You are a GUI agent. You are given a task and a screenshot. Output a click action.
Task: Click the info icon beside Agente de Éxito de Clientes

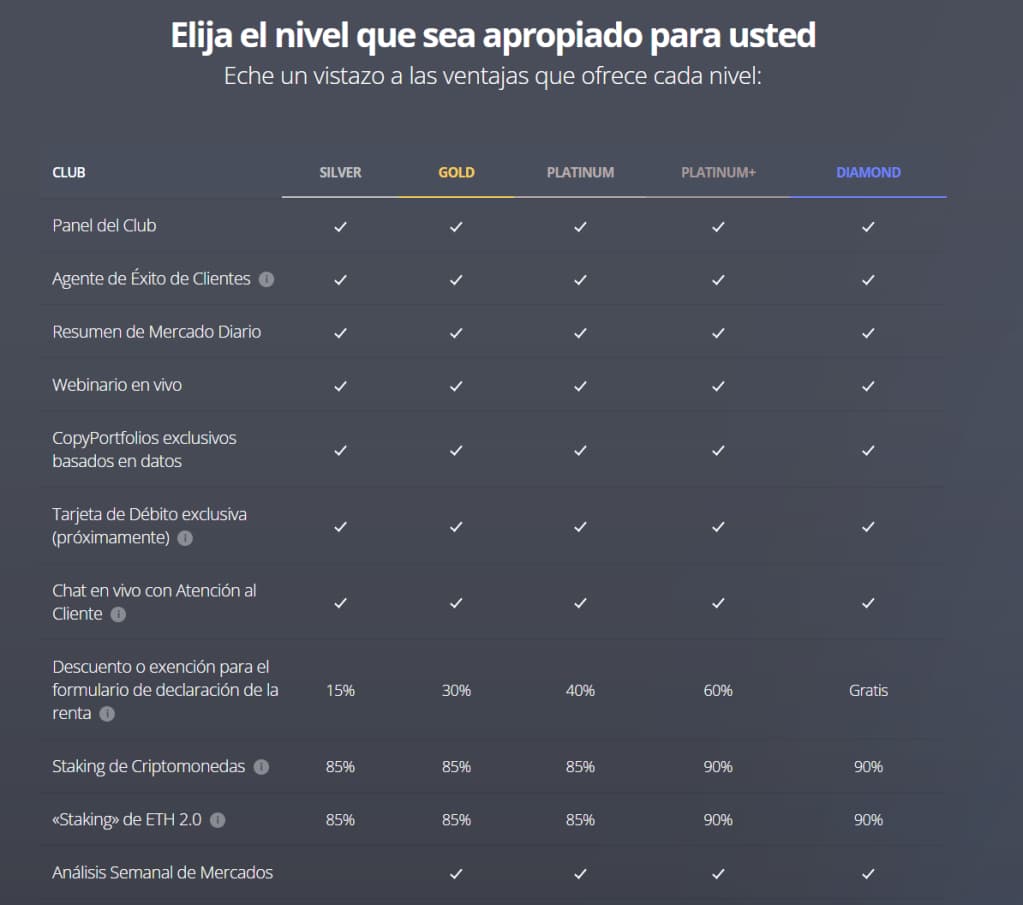[265, 280]
